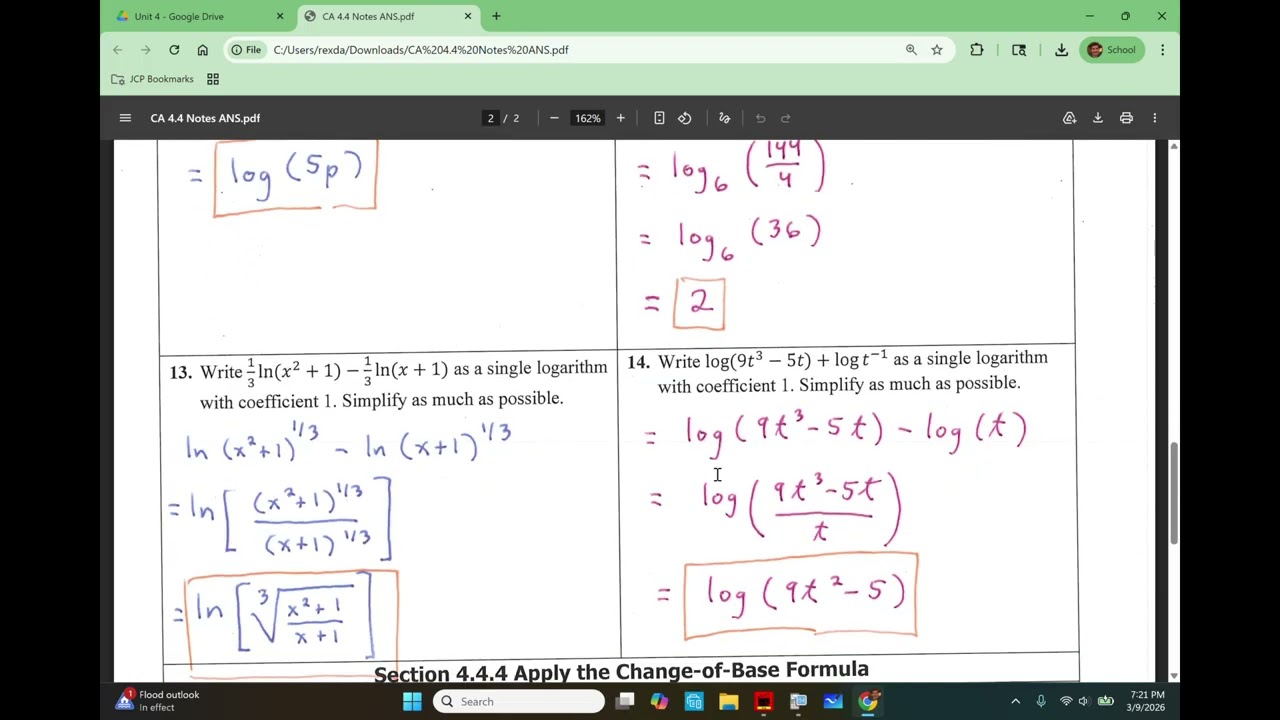Open the PDF sidebar menu (hamburger icon)
This screenshot has height=720, width=1280.
tap(125, 118)
